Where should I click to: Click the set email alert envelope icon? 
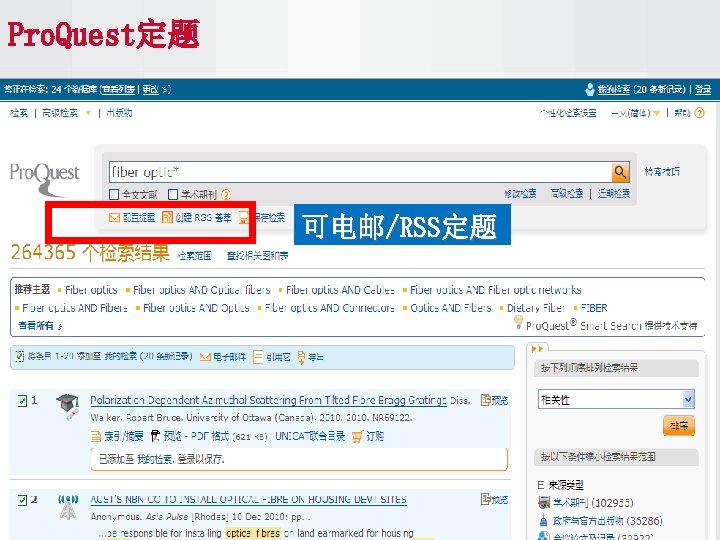(x=114, y=217)
